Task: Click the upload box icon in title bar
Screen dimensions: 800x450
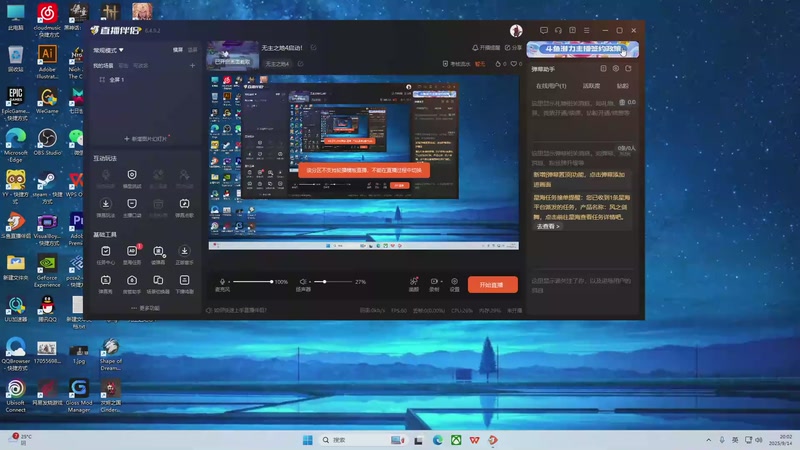Action: click(x=572, y=31)
